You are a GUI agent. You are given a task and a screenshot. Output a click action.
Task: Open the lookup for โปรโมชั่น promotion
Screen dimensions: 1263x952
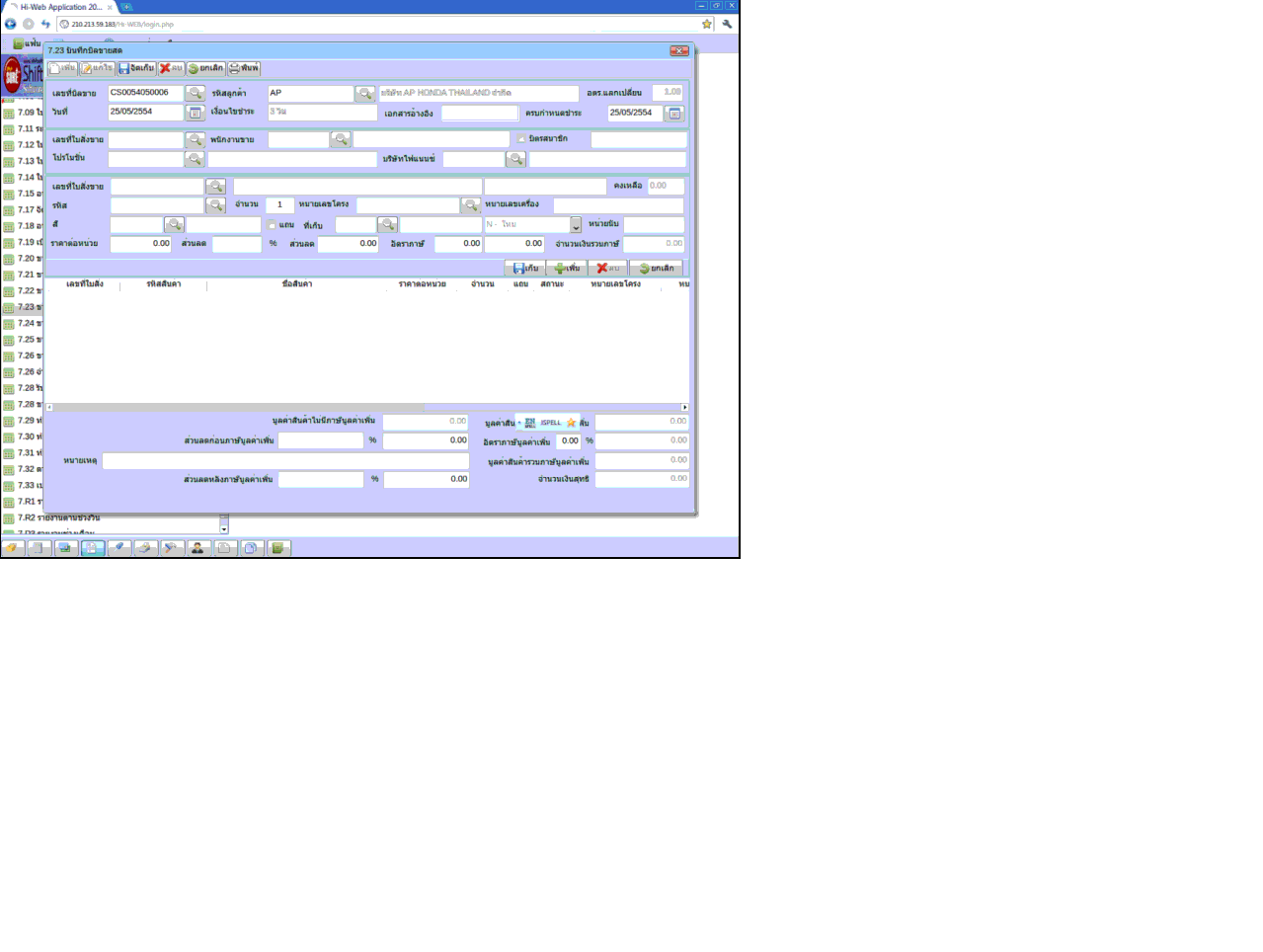click(196, 158)
